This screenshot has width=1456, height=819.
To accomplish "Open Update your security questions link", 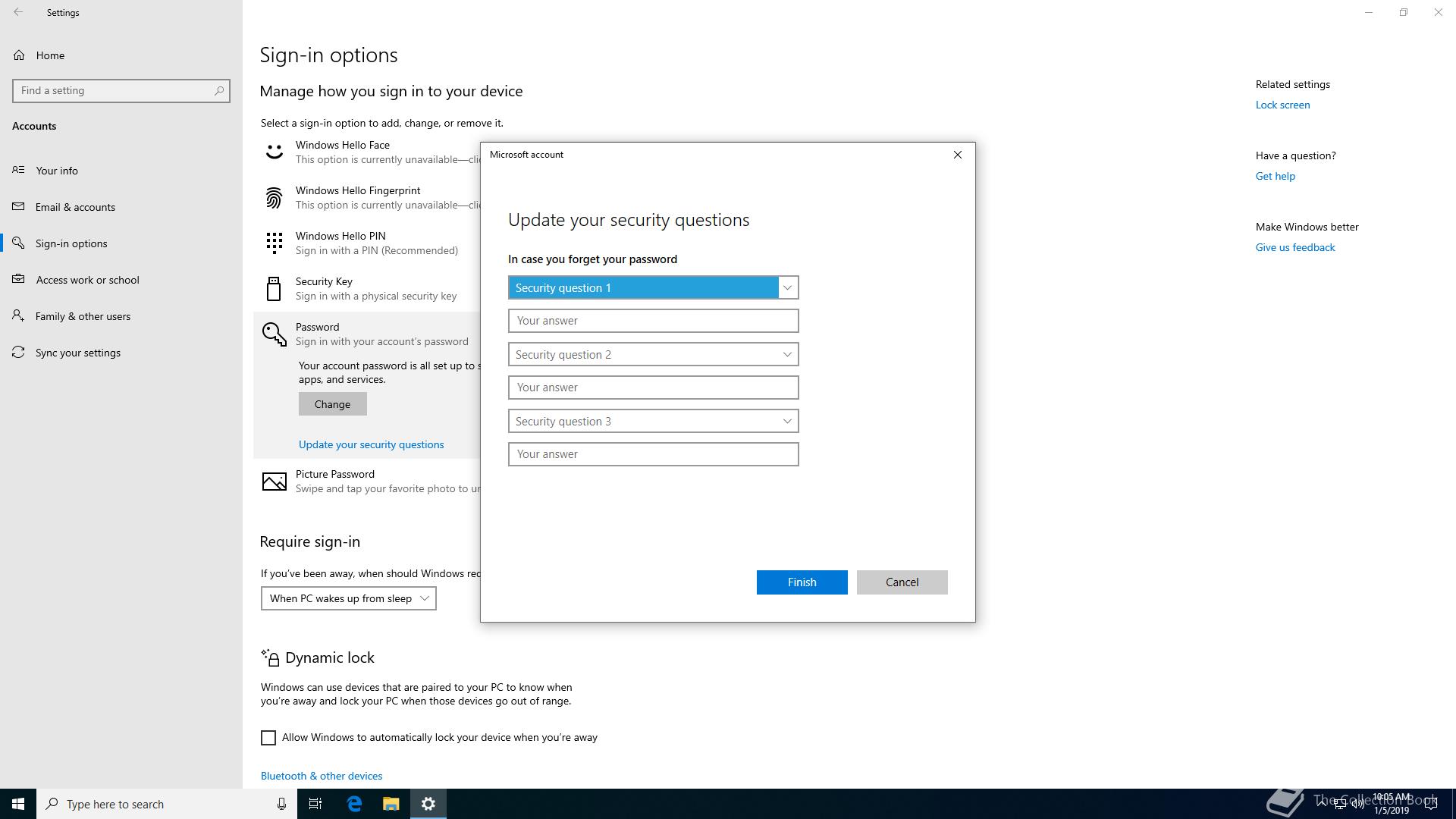I will 371,444.
